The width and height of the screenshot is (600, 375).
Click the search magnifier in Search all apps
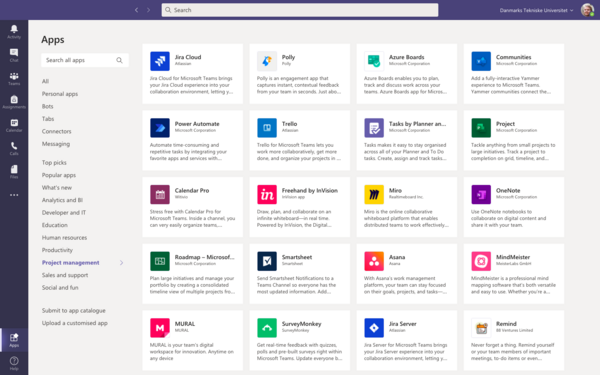119,60
